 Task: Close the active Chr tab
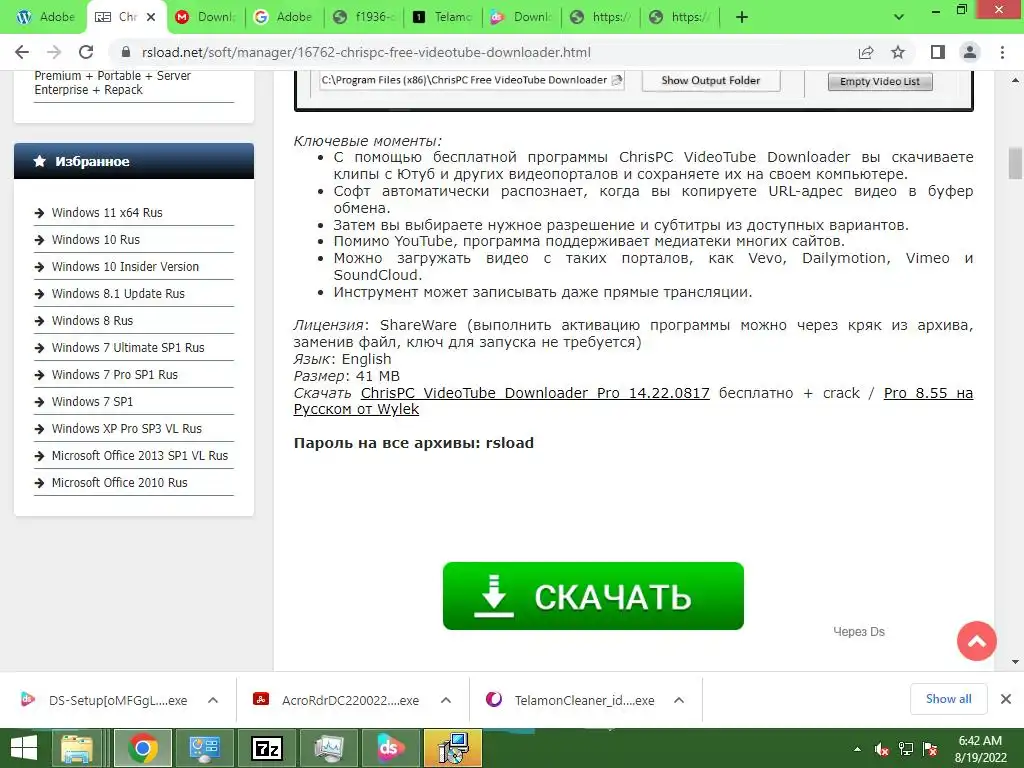pos(151,17)
